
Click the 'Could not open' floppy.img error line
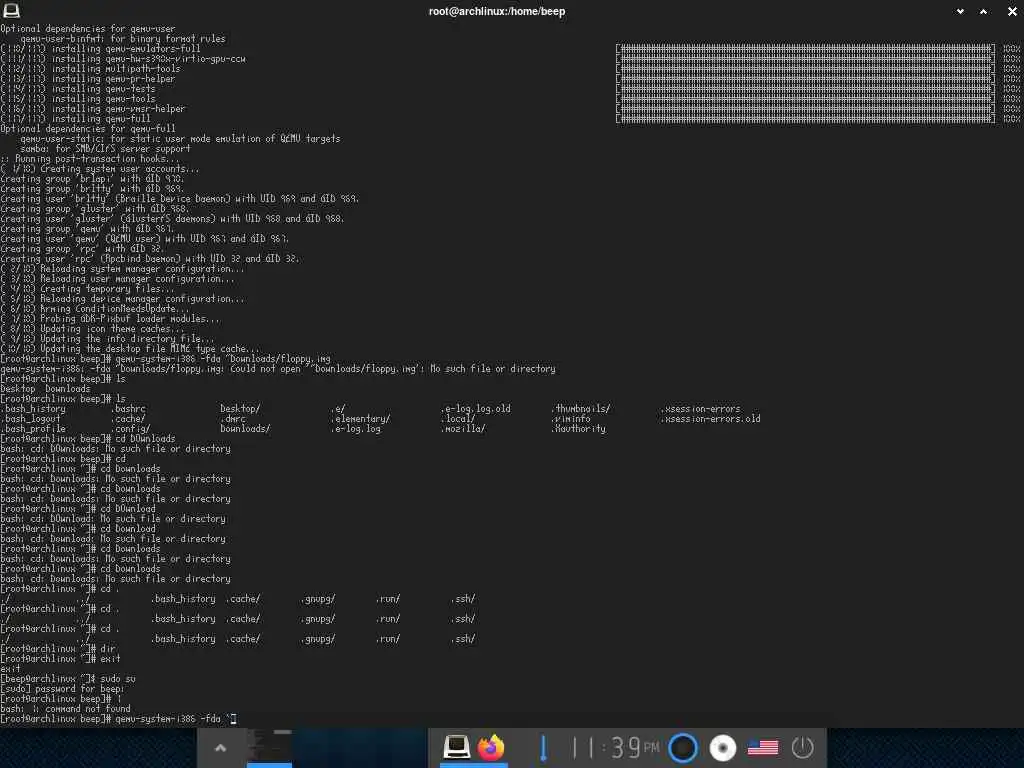(x=278, y=368)
